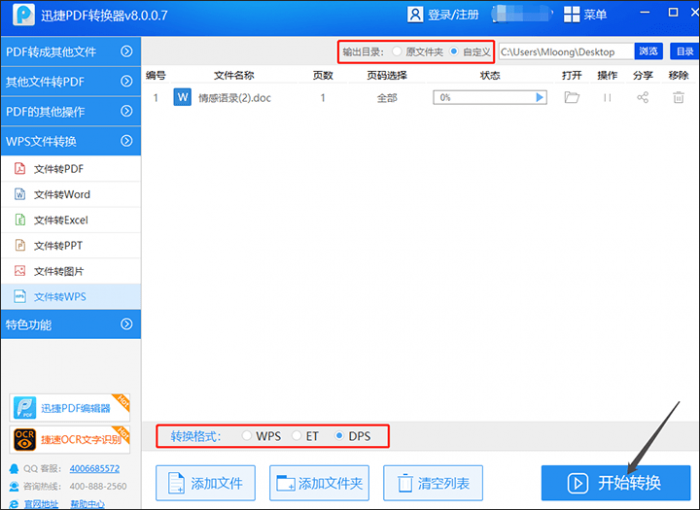Open the 菜单 grid icon
The image size is (700, 510).
(x=571, y=14)
